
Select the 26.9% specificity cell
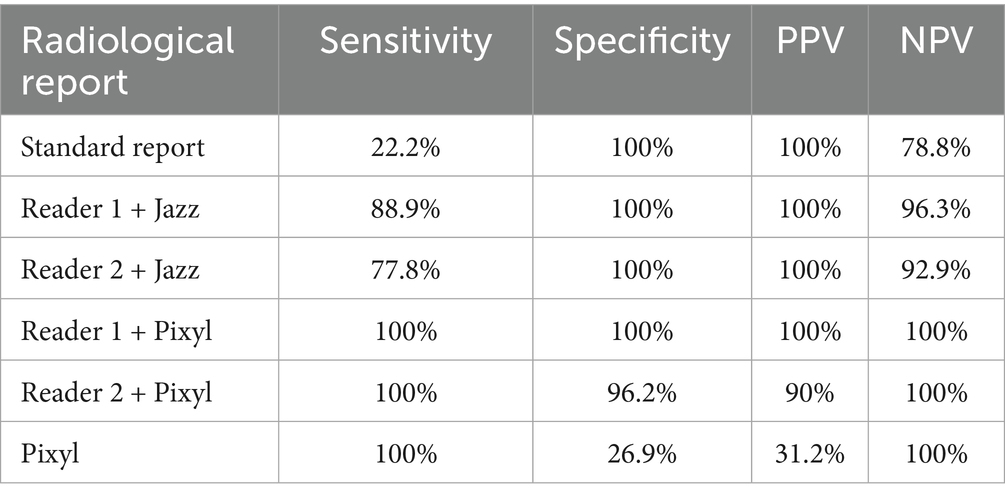point(643,454)
